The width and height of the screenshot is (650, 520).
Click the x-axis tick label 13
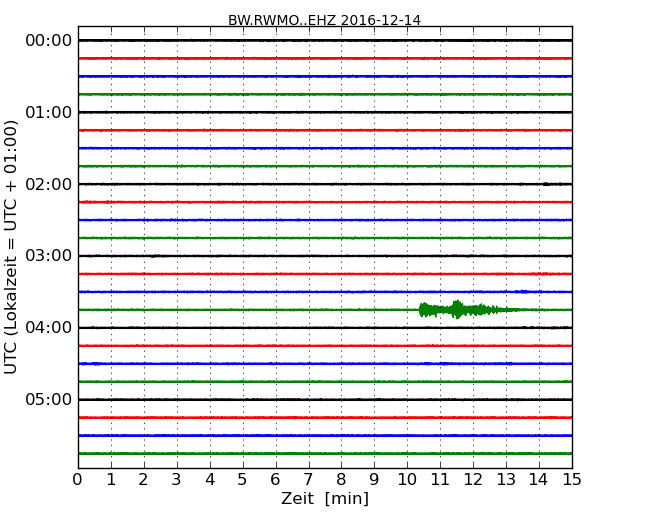click(x=506, y=480)
